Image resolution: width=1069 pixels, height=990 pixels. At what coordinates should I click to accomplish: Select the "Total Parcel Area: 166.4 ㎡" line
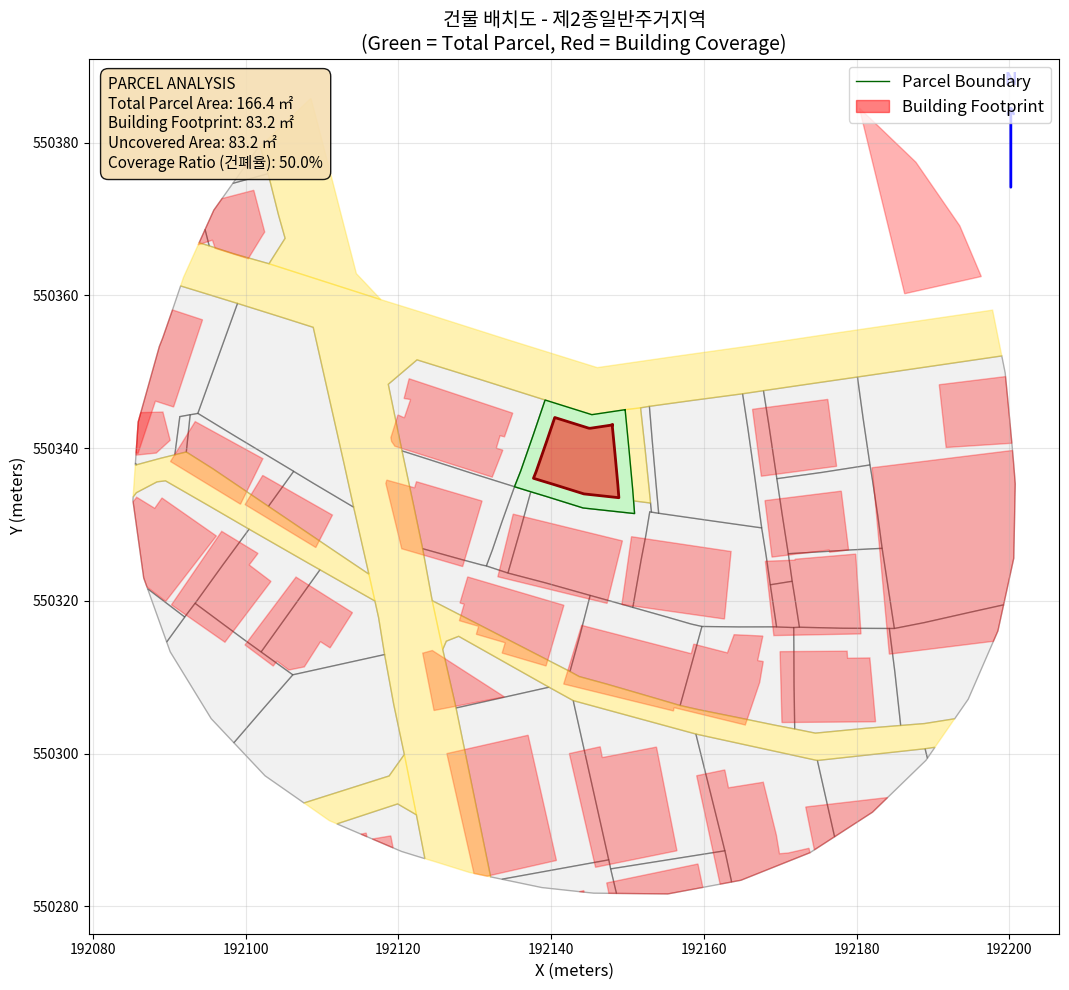[200, 103]
